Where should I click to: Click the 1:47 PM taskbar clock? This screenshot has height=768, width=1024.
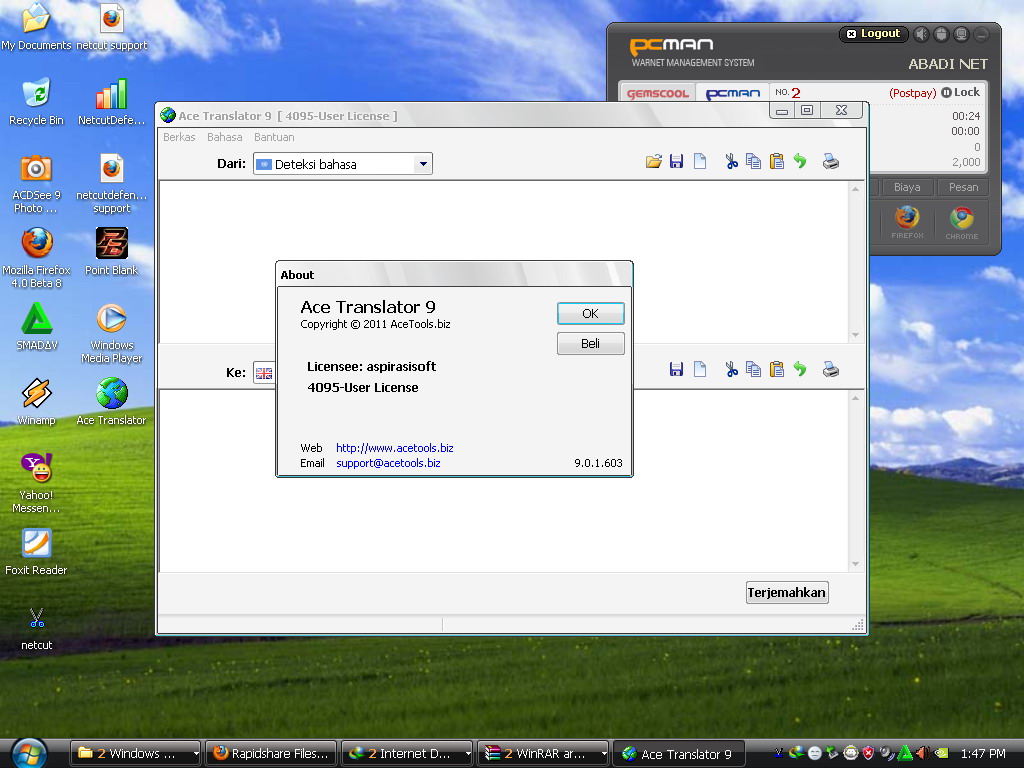tap(983, 754)
